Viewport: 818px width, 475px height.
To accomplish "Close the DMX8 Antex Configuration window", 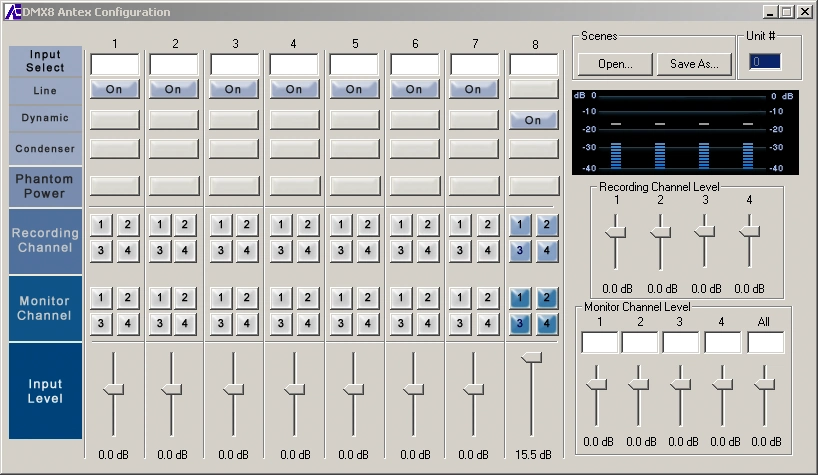I will tap(805, 11).
